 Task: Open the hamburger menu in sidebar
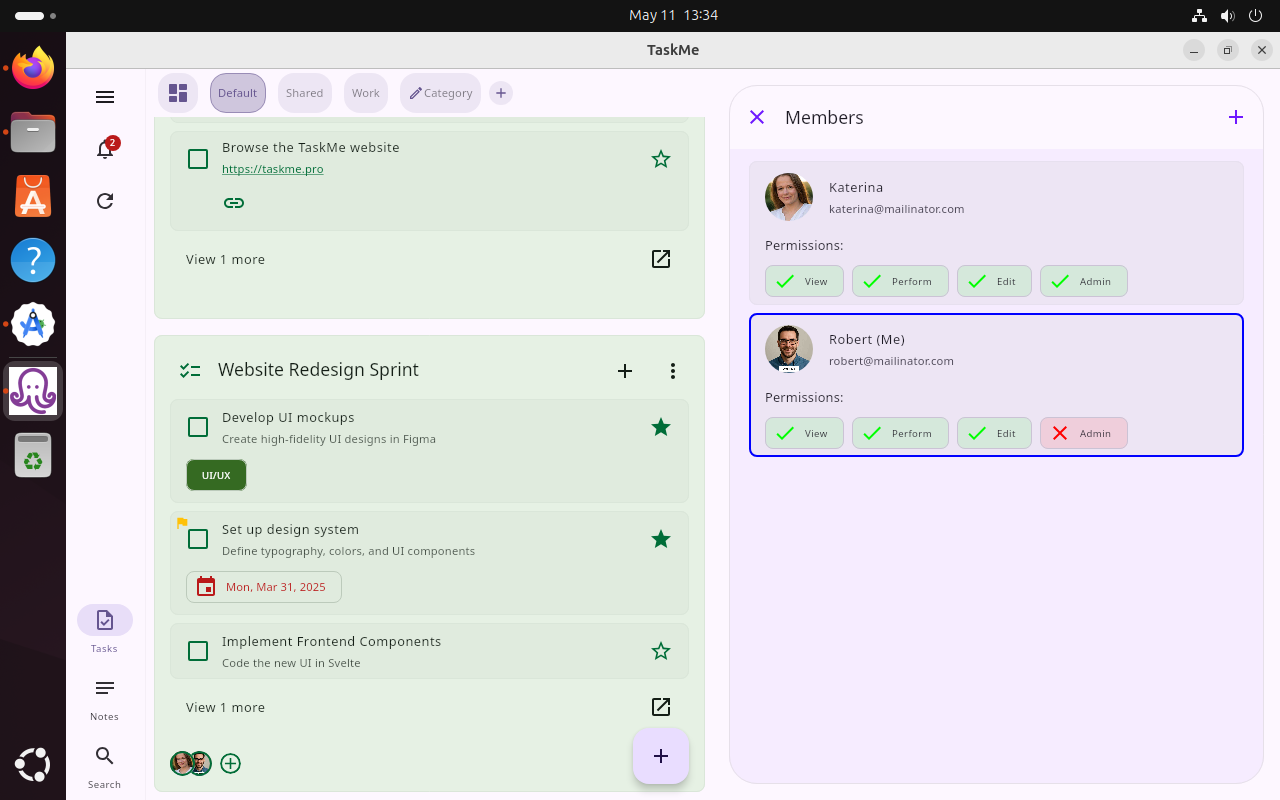click(105, 97)
